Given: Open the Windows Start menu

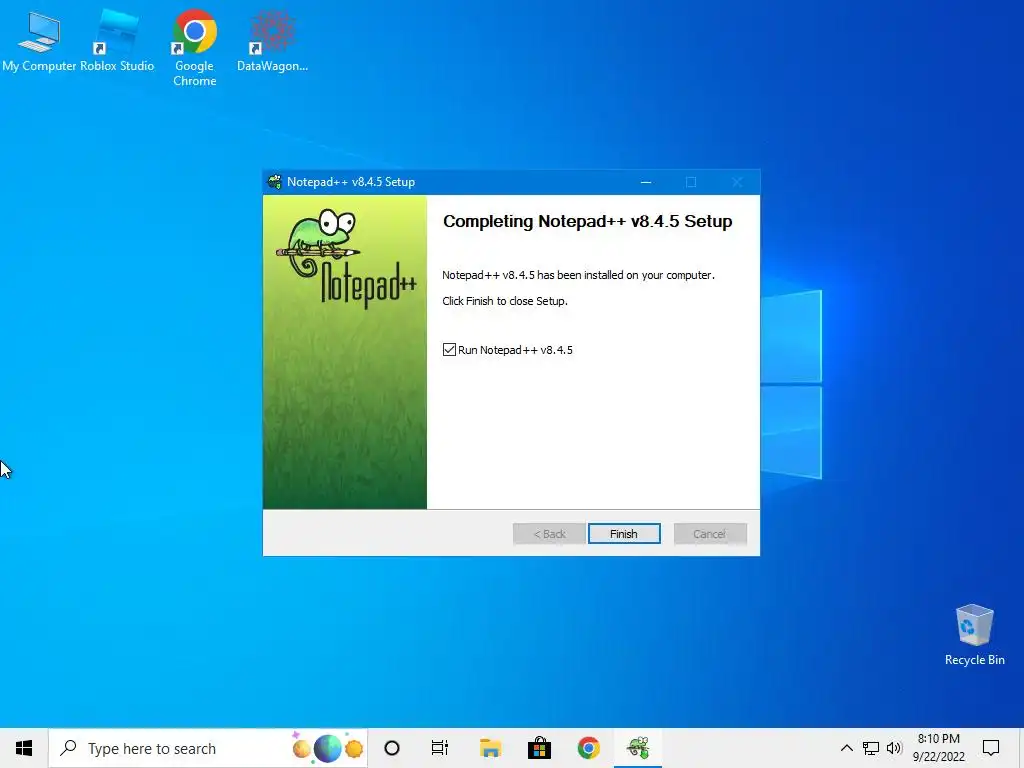Looking at the screenshot, I should pyautogui.click(x=24, y=748).
